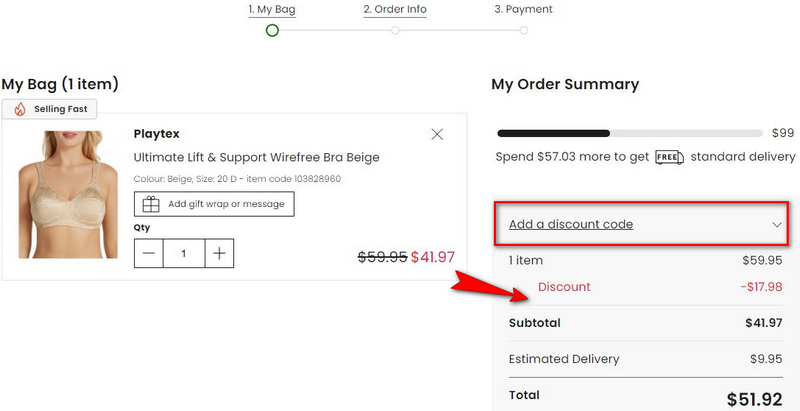Decrease quantity with the minus button
This screenshot has height=411, width=800.
(149, 253)
